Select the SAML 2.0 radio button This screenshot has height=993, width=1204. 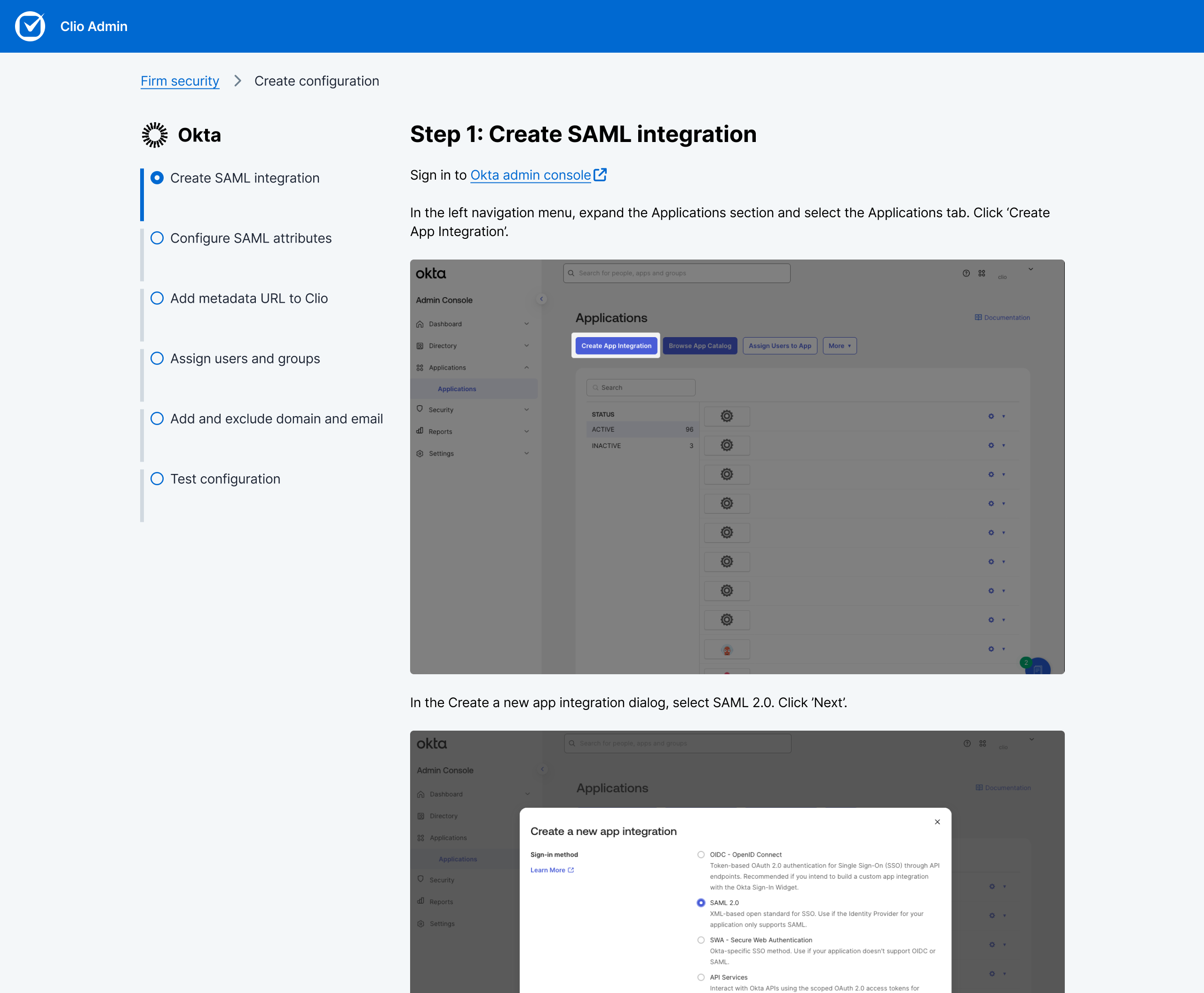pyautogui.click(x=701, y=903)
